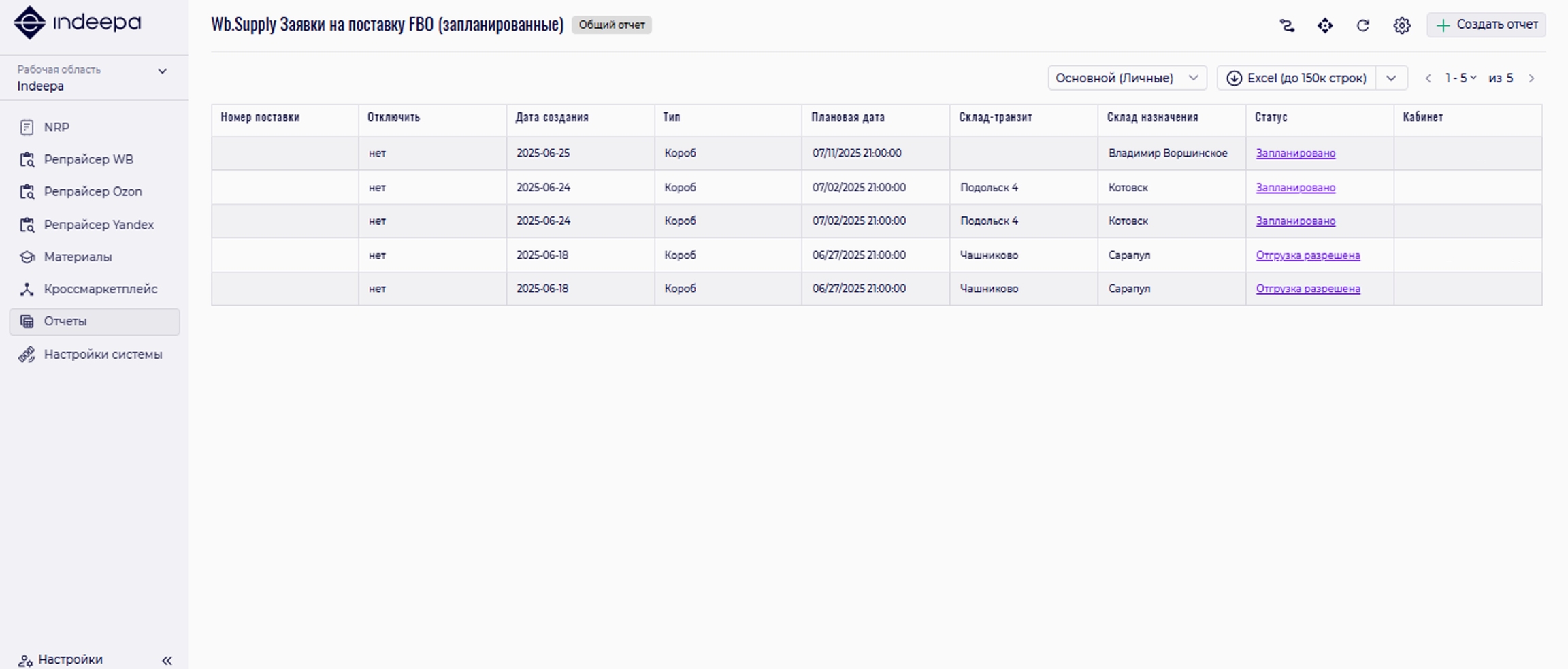Collapse sidebar with double chevron icon
The image size is (1568, 669).
[x=167, y=660]
